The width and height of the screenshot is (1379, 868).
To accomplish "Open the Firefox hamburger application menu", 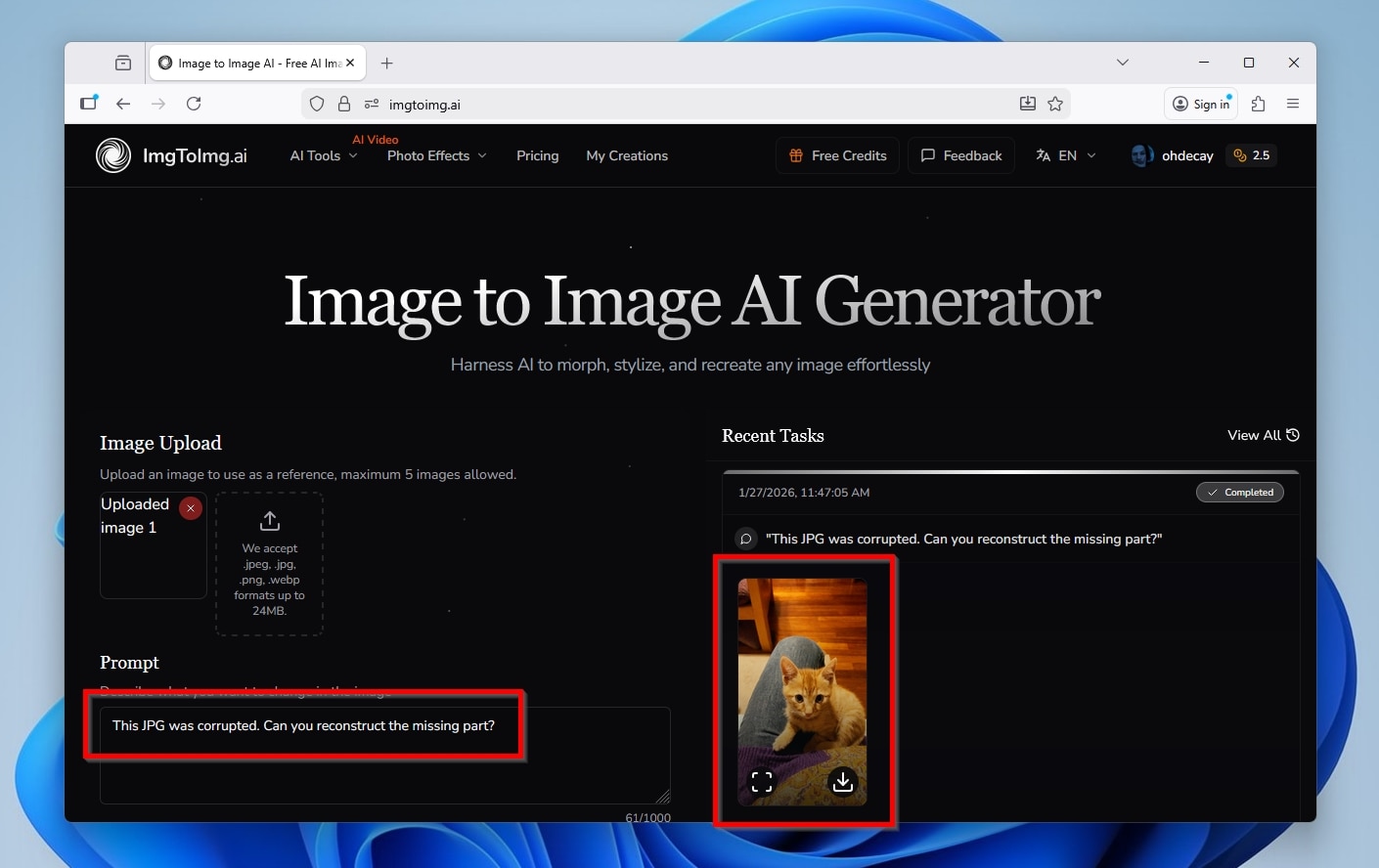I will tap(1293, 104).
